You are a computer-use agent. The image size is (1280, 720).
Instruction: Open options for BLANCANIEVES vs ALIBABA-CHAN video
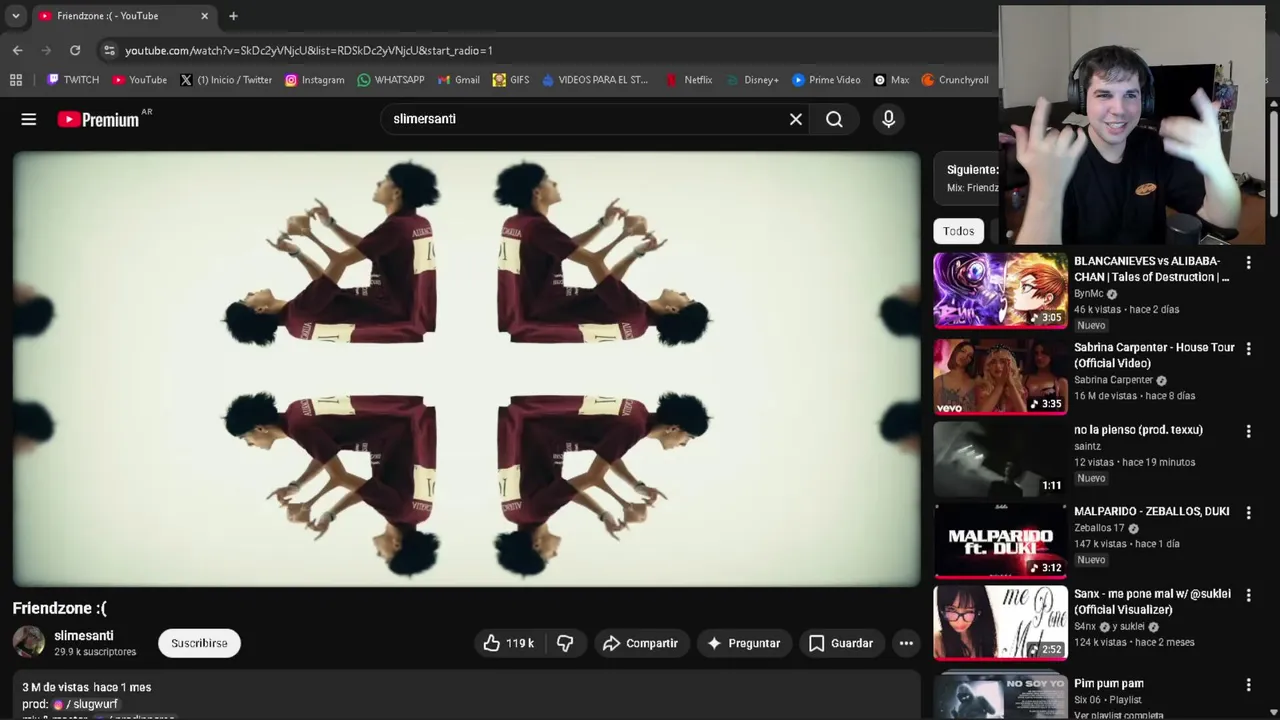tap(1248, 262)
